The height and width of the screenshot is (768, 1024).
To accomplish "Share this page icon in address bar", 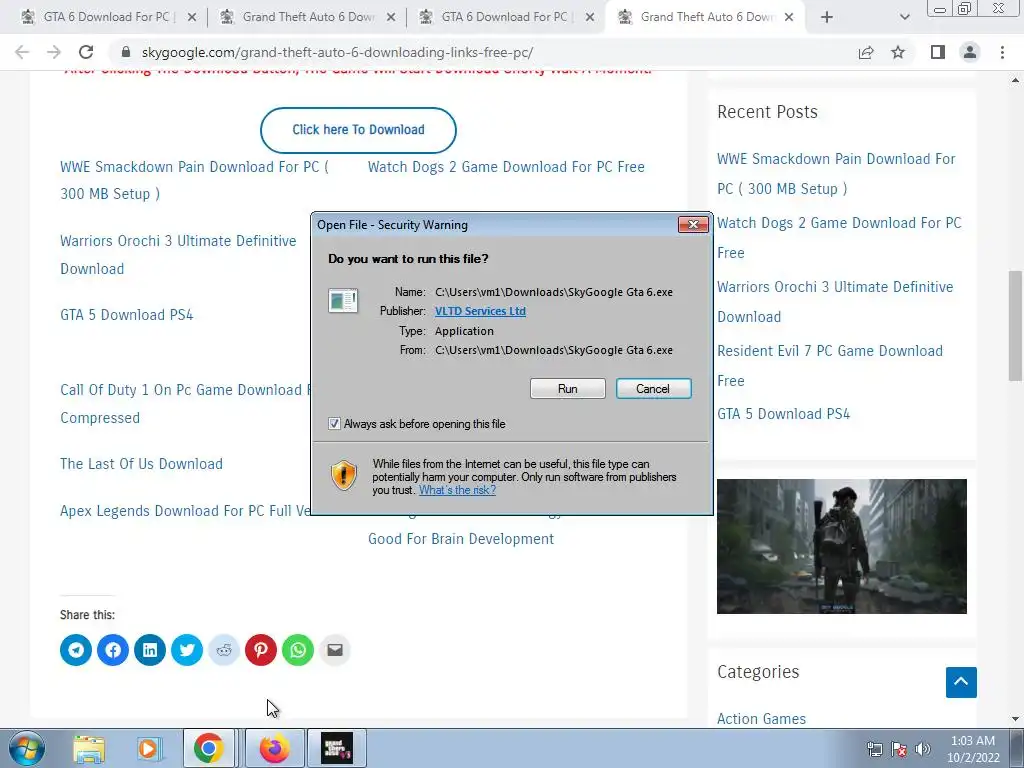I will click(x=866, y=52).
